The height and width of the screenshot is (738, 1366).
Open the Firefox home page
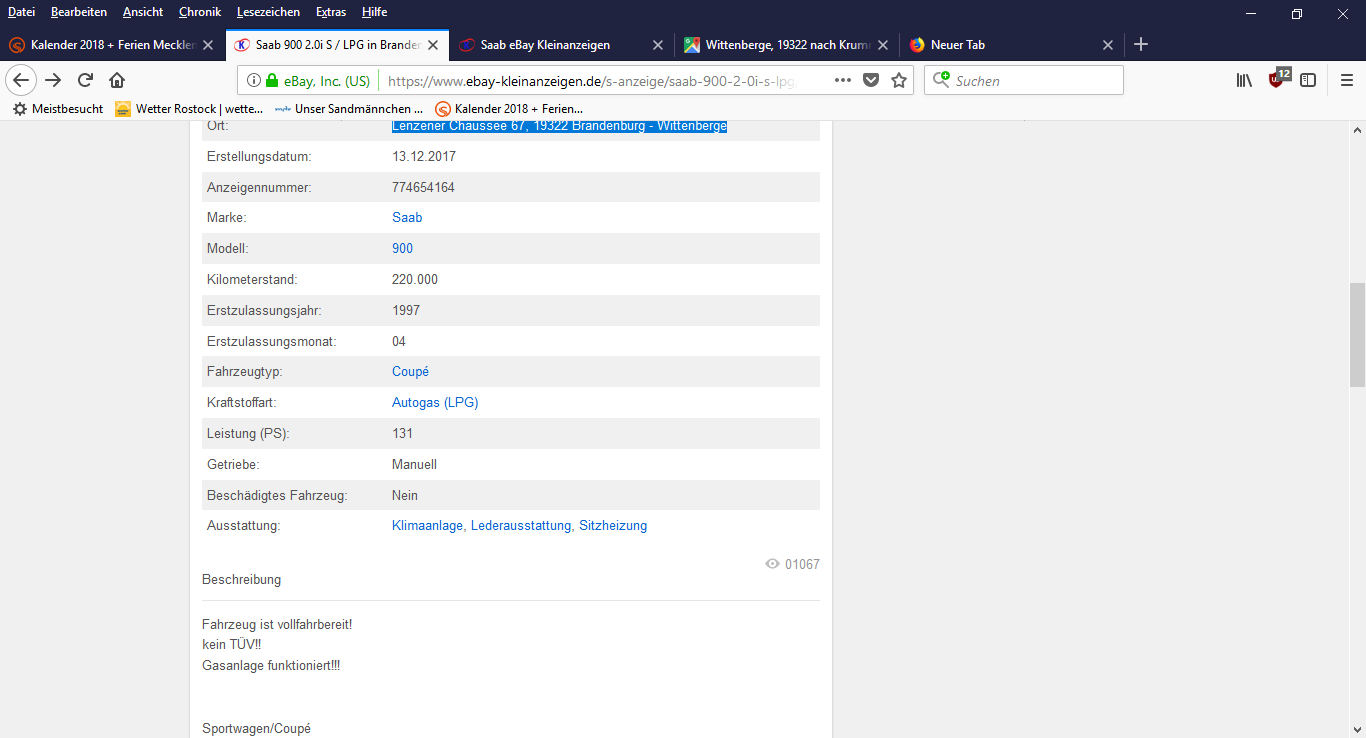point(117,80)
